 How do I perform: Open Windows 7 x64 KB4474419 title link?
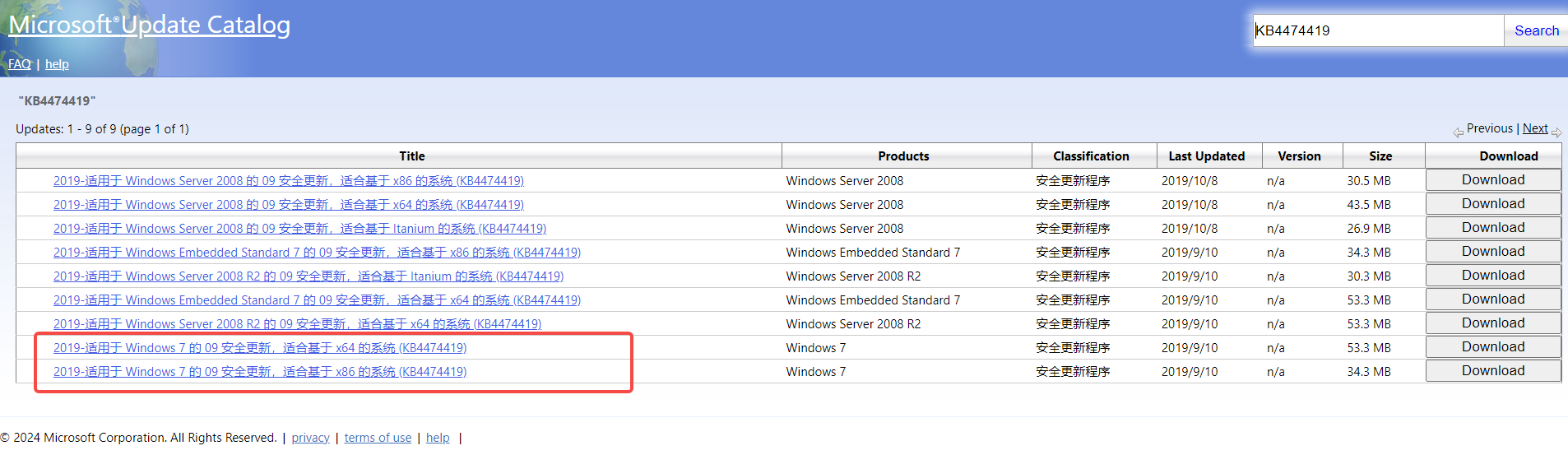tap(260, 348)
